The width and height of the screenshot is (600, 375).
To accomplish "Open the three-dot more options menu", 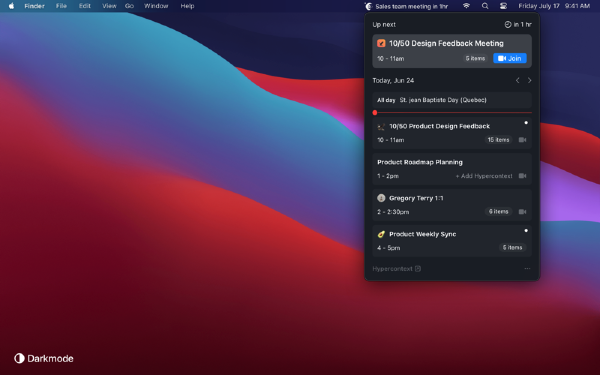I will 527,269.
